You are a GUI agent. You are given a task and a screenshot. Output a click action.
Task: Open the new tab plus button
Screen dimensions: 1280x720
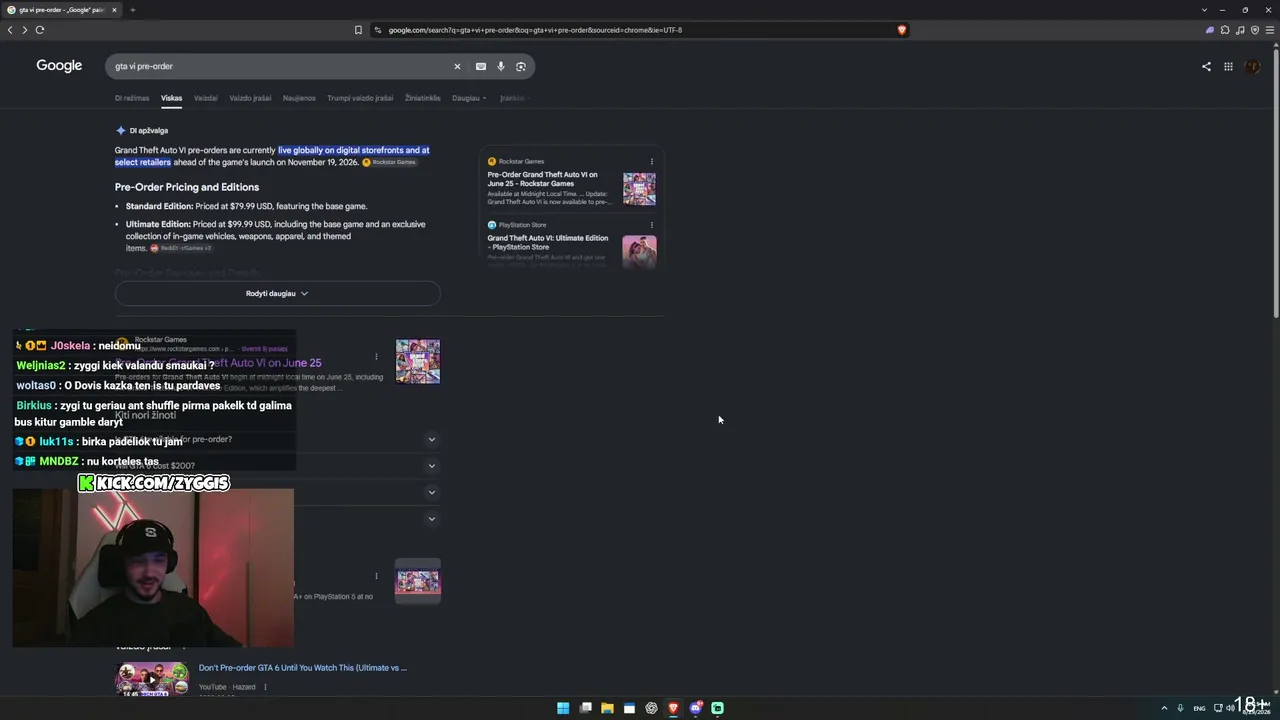pos(132,10)
